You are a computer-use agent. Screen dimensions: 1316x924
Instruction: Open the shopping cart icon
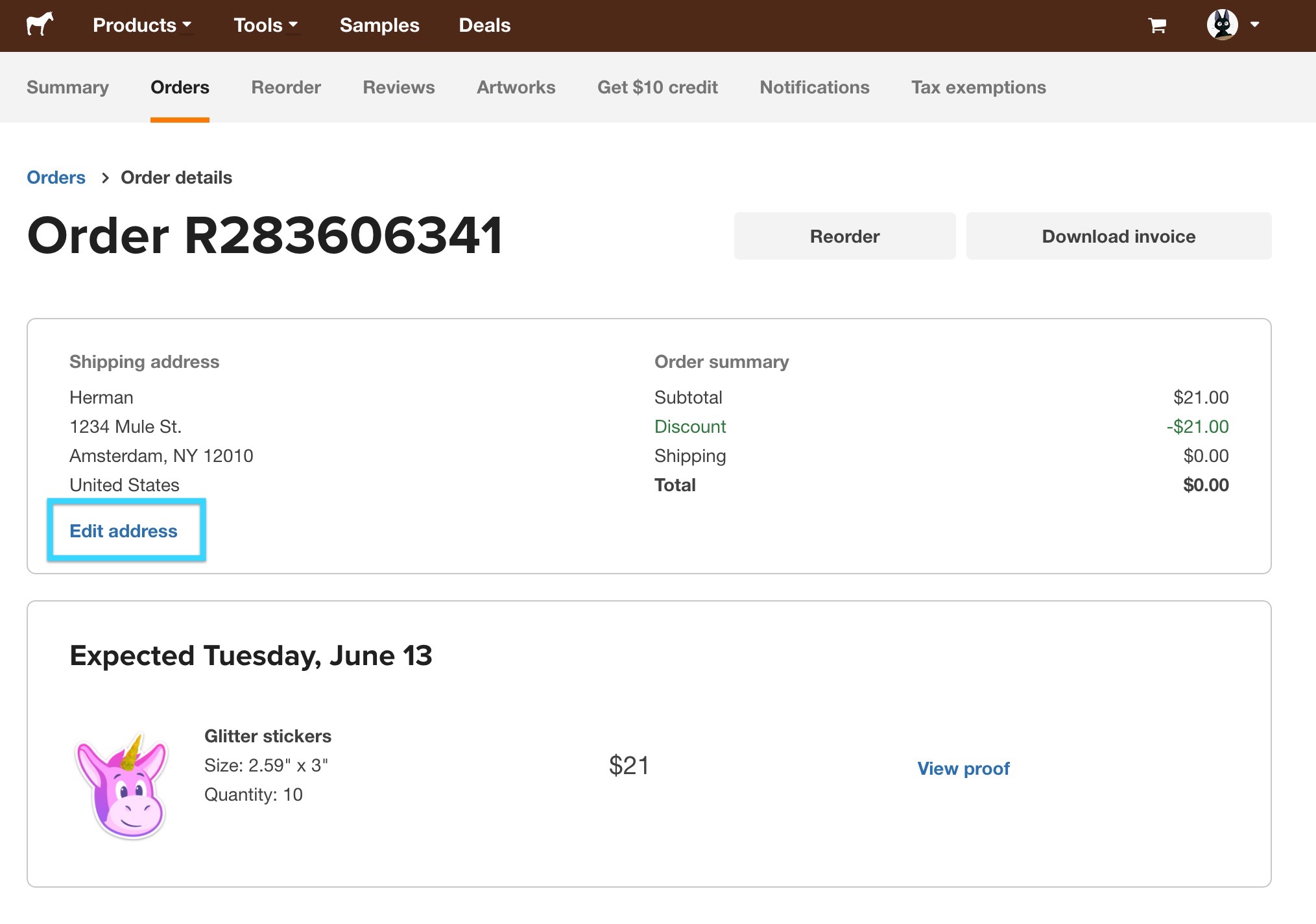point(1157,25)
